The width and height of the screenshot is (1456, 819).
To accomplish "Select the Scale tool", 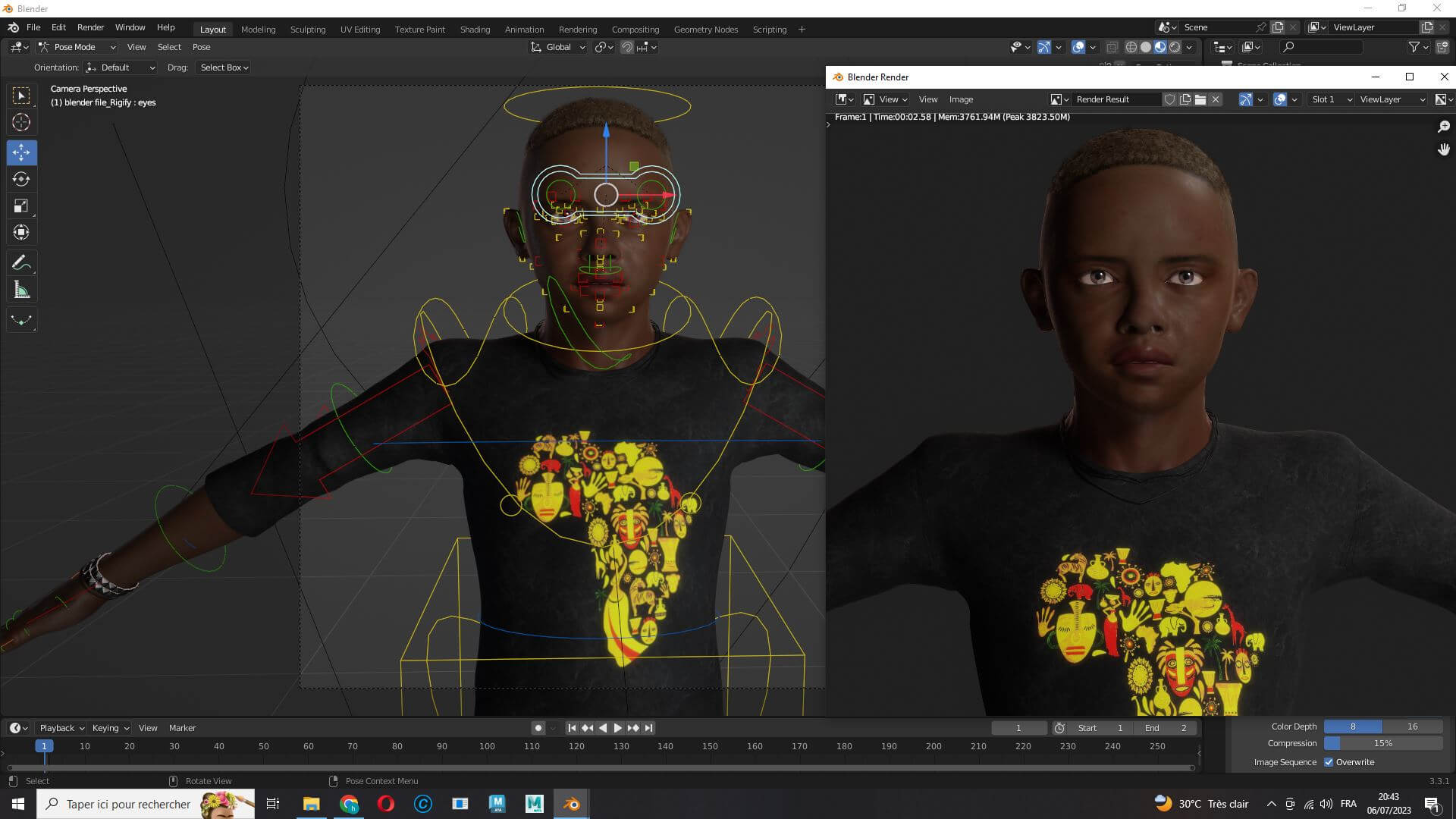I will (x=21, y=206).
